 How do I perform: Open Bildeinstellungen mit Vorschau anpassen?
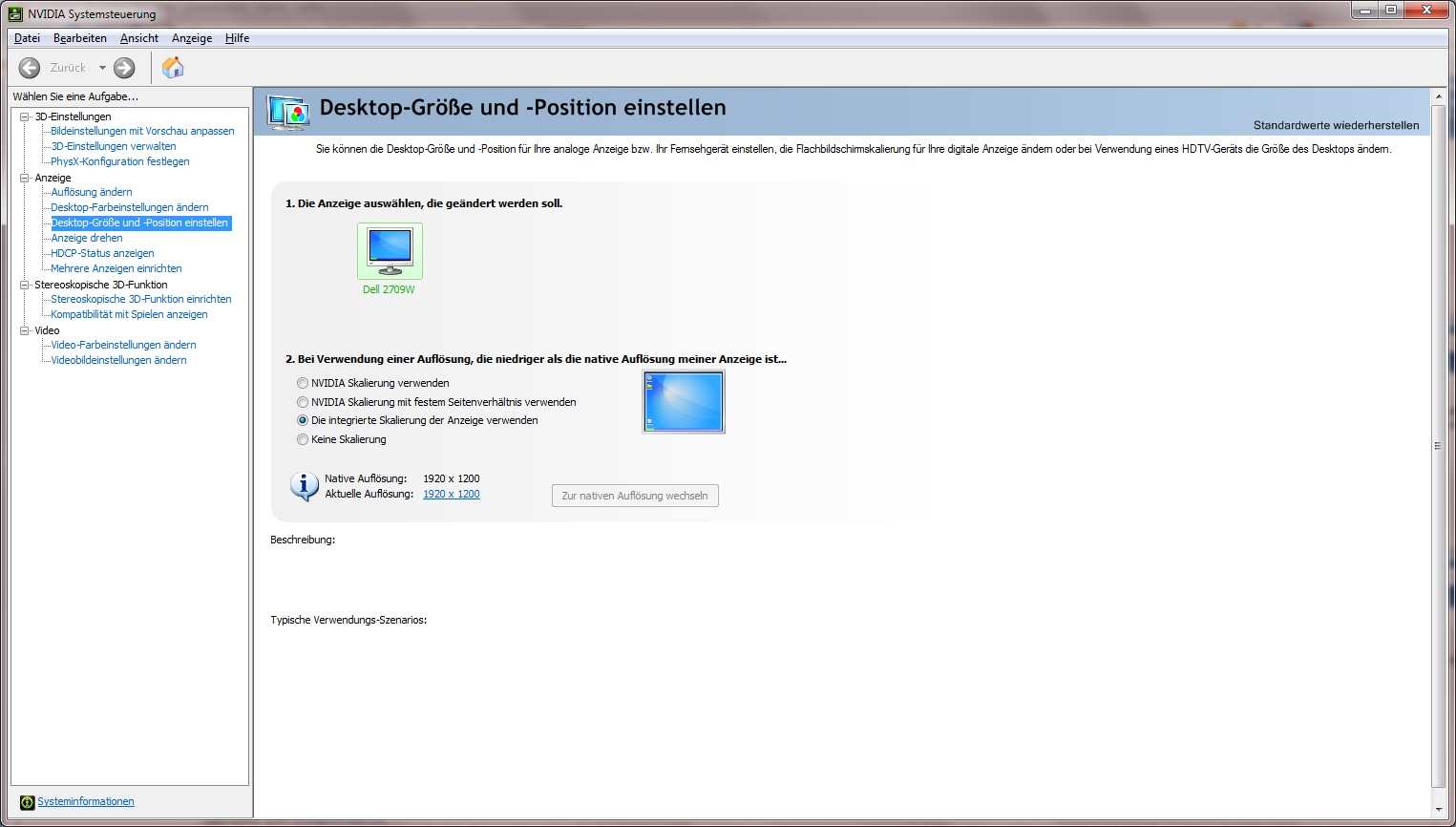[x=142, y=131]
